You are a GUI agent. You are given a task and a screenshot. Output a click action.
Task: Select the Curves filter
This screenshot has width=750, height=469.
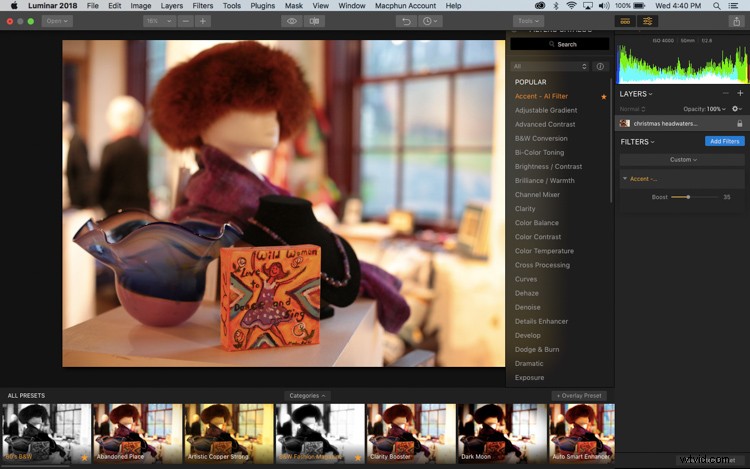(x=526, y=279)
